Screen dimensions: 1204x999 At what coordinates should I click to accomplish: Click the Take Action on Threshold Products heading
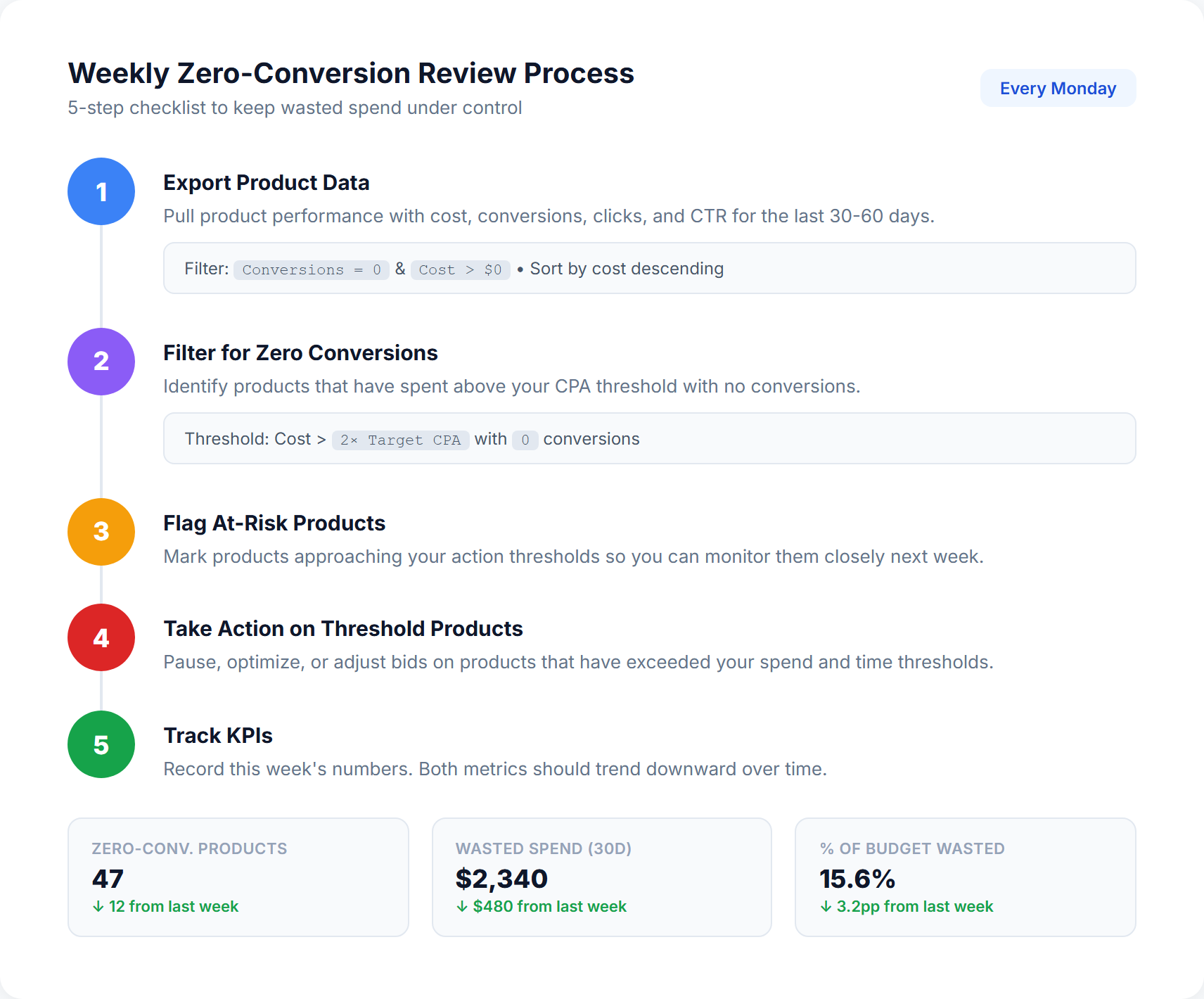coord(343,628)
